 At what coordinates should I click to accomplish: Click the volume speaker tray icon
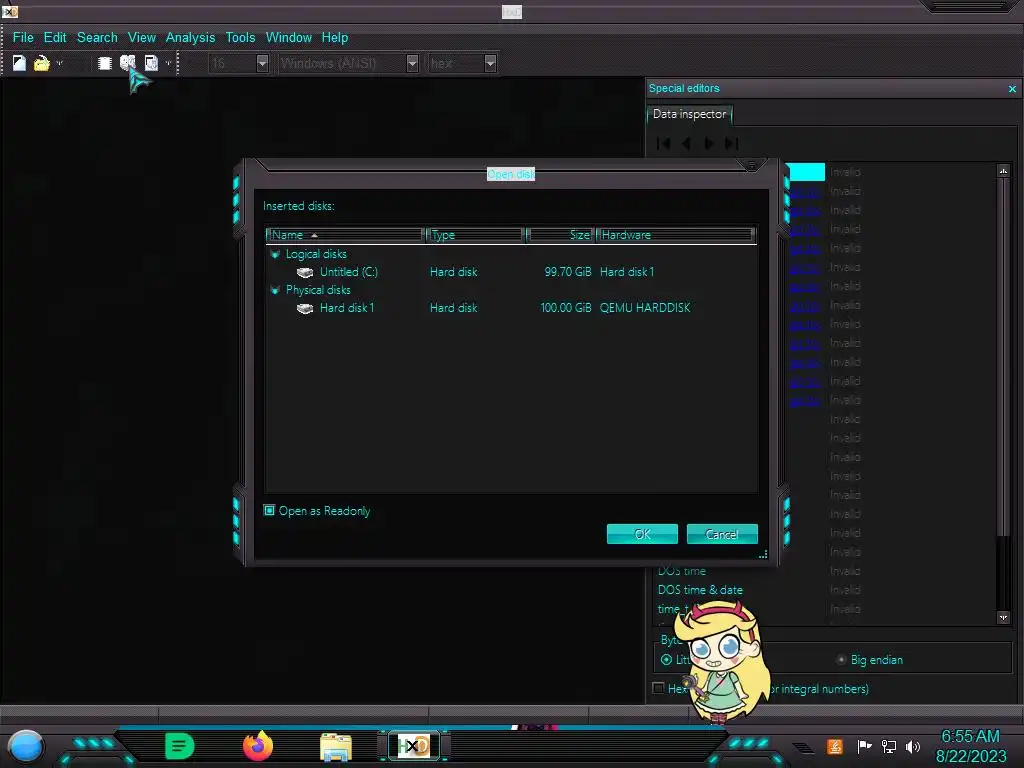(913, 746)
